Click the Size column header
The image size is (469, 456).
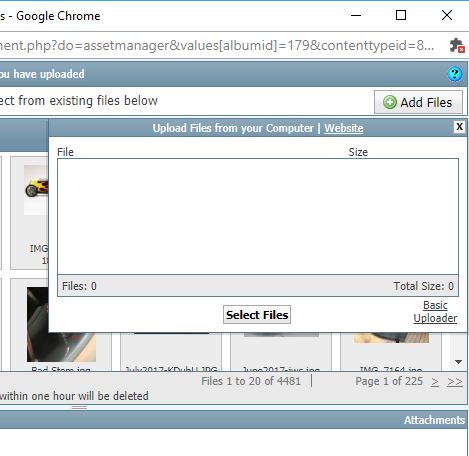358,152
